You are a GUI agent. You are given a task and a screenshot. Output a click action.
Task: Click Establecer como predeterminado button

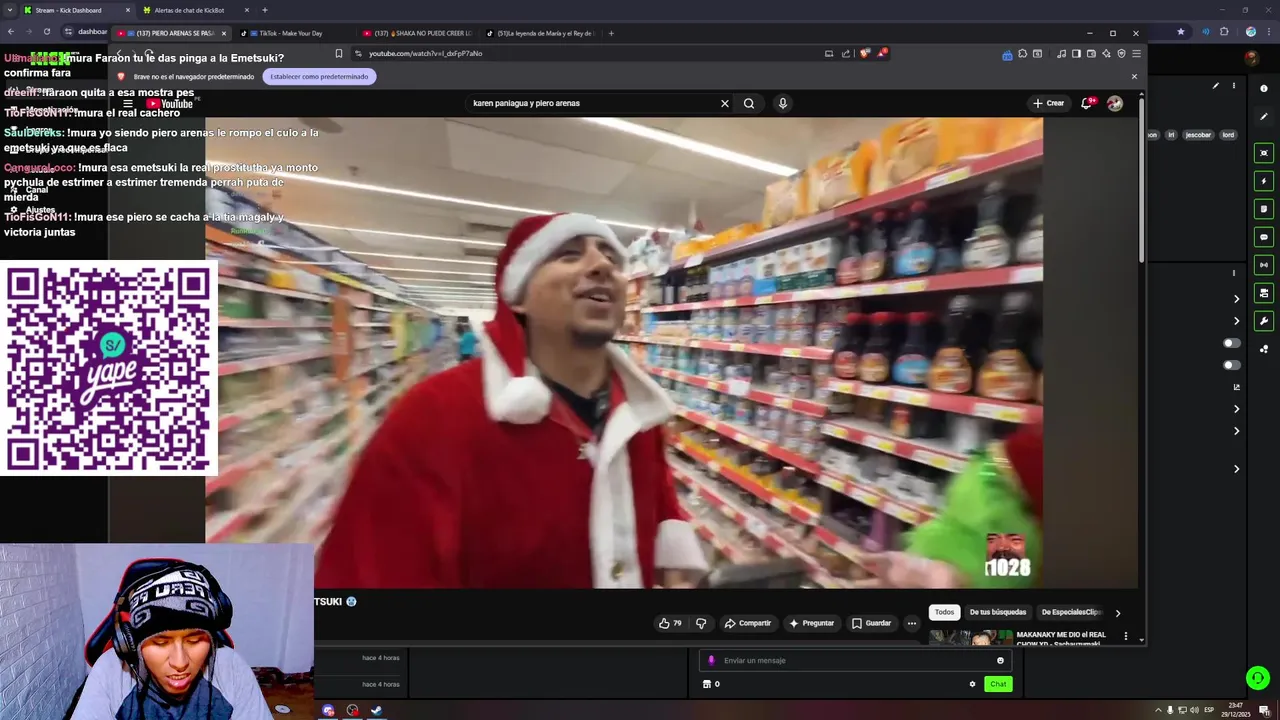319,76
